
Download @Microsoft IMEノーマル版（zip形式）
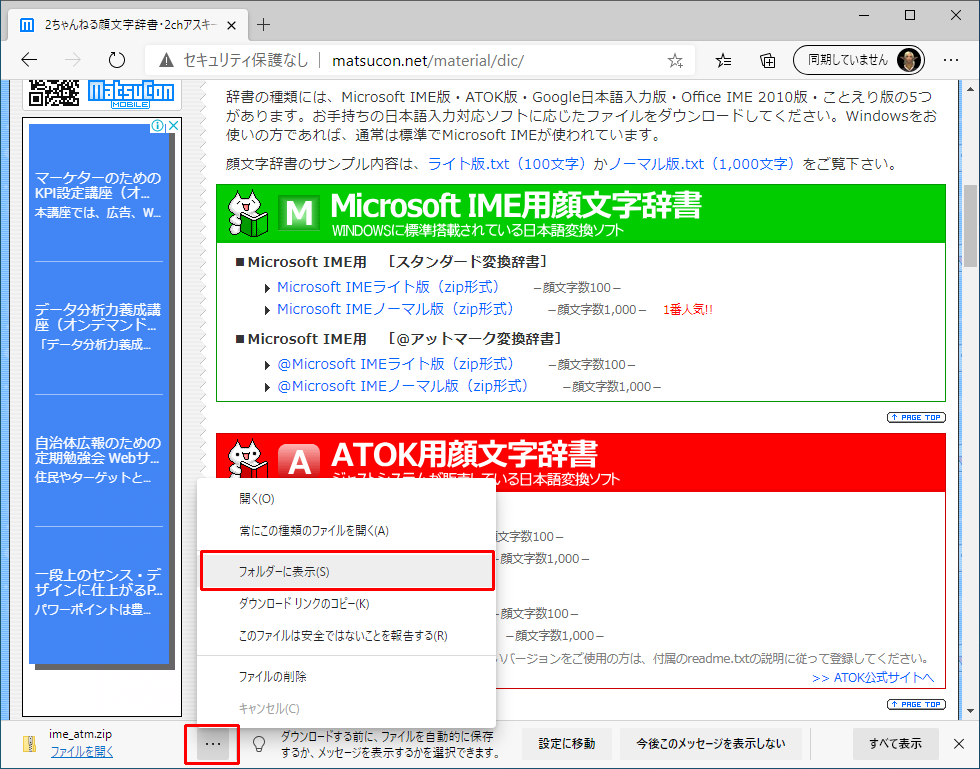(404, 386)
